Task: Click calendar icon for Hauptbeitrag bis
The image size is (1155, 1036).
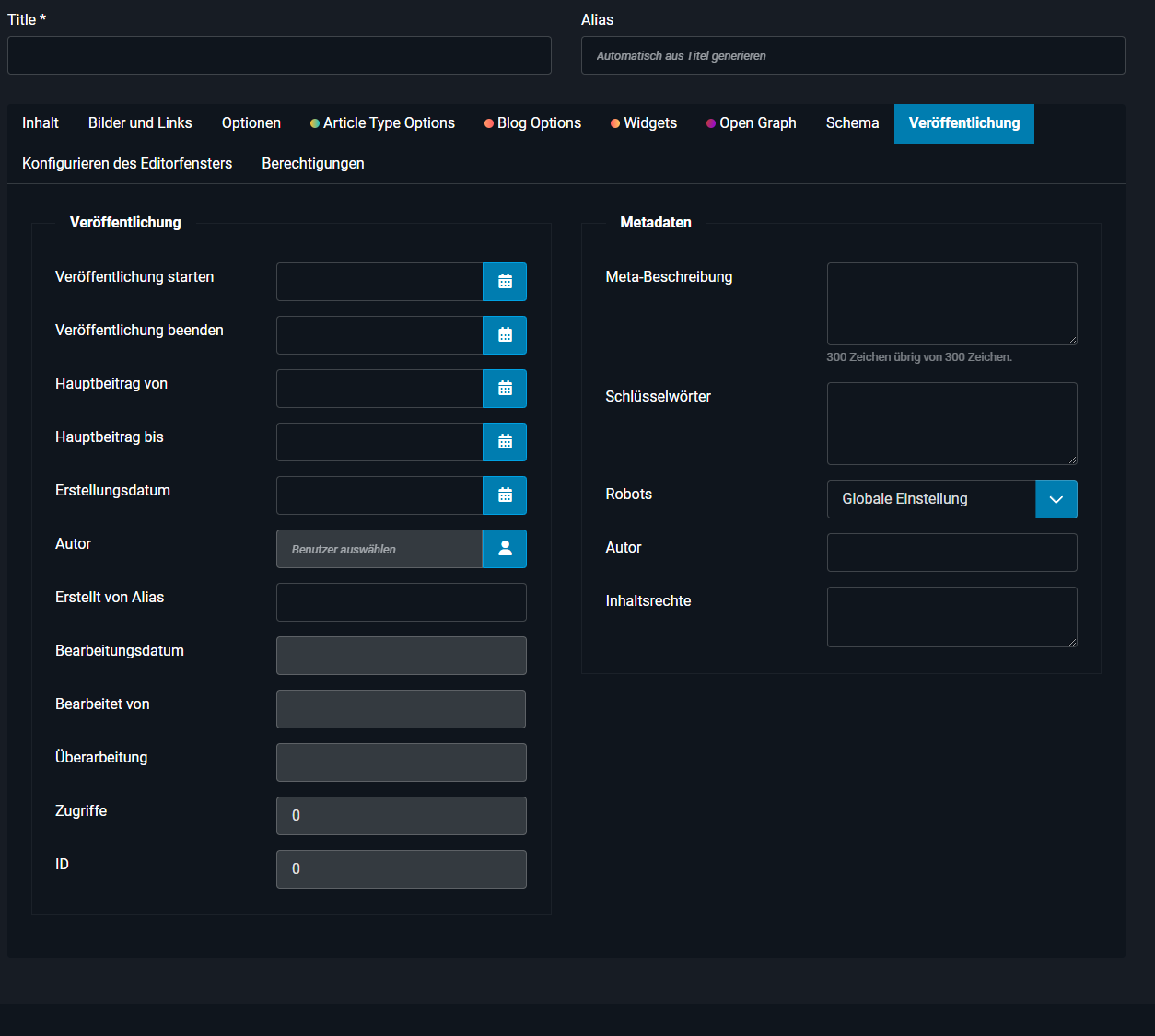Action: click(x=505, y=442)
